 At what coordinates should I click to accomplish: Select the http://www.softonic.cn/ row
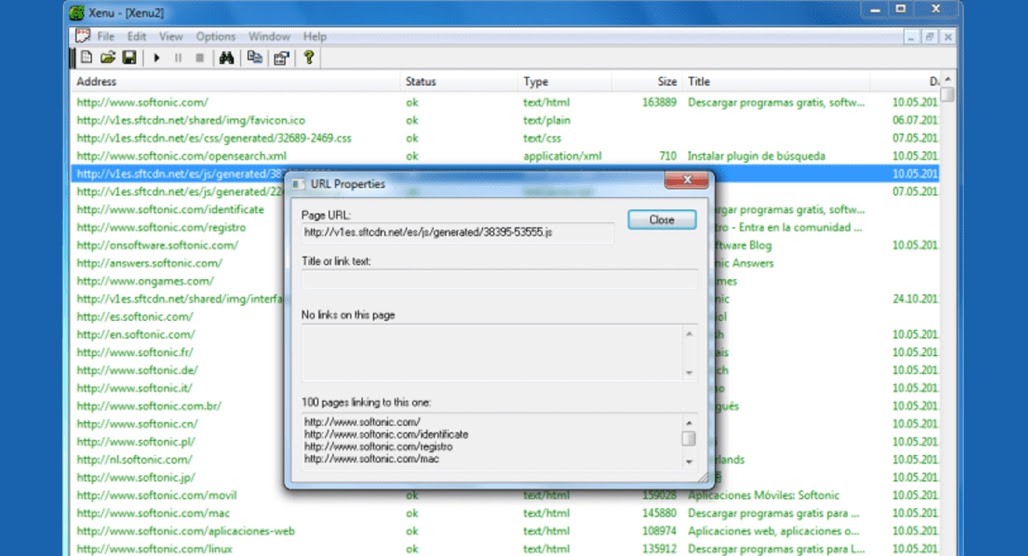137,424
